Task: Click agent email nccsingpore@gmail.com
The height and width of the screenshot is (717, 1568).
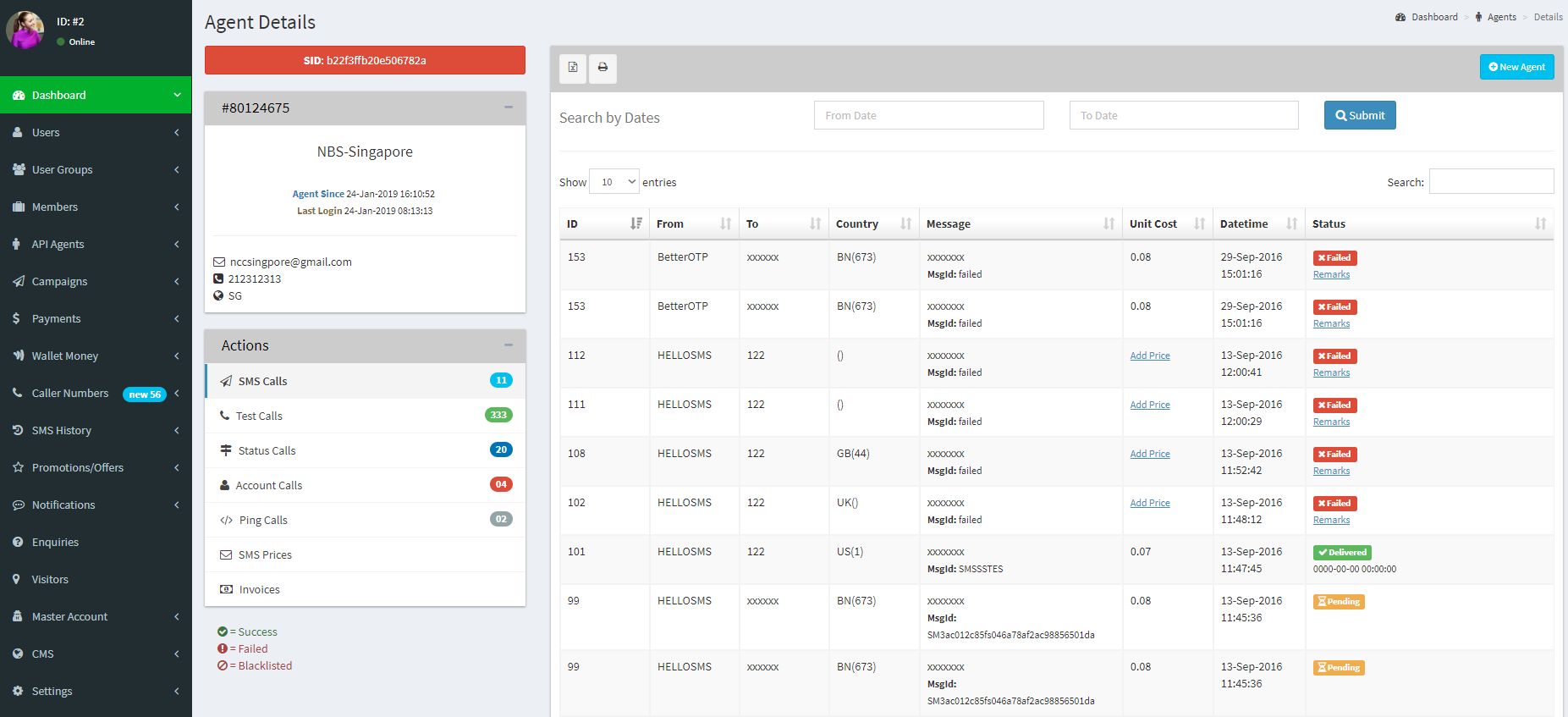Action: [x=290, y=262]
